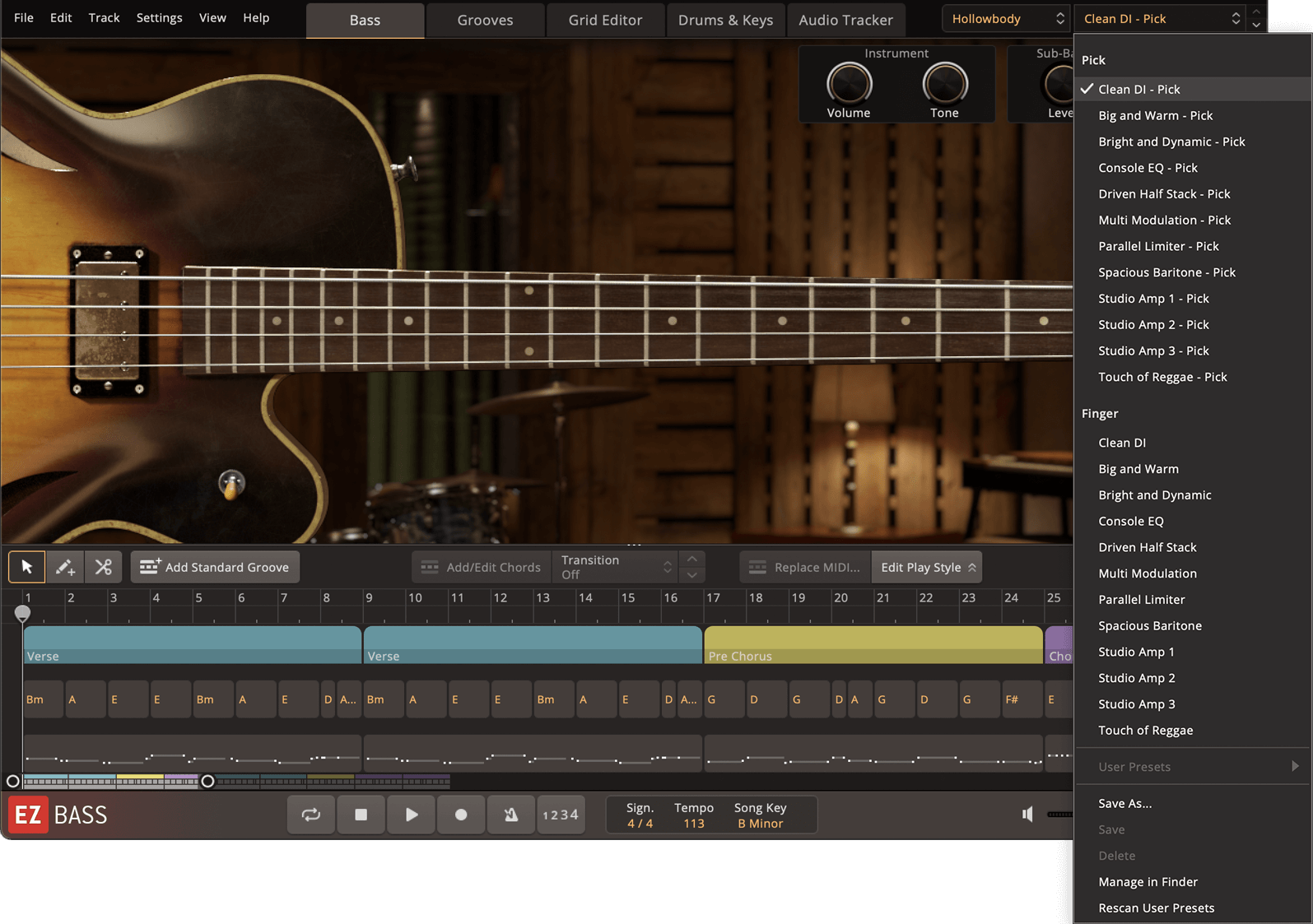Open the Track menu

pos(104,17)
